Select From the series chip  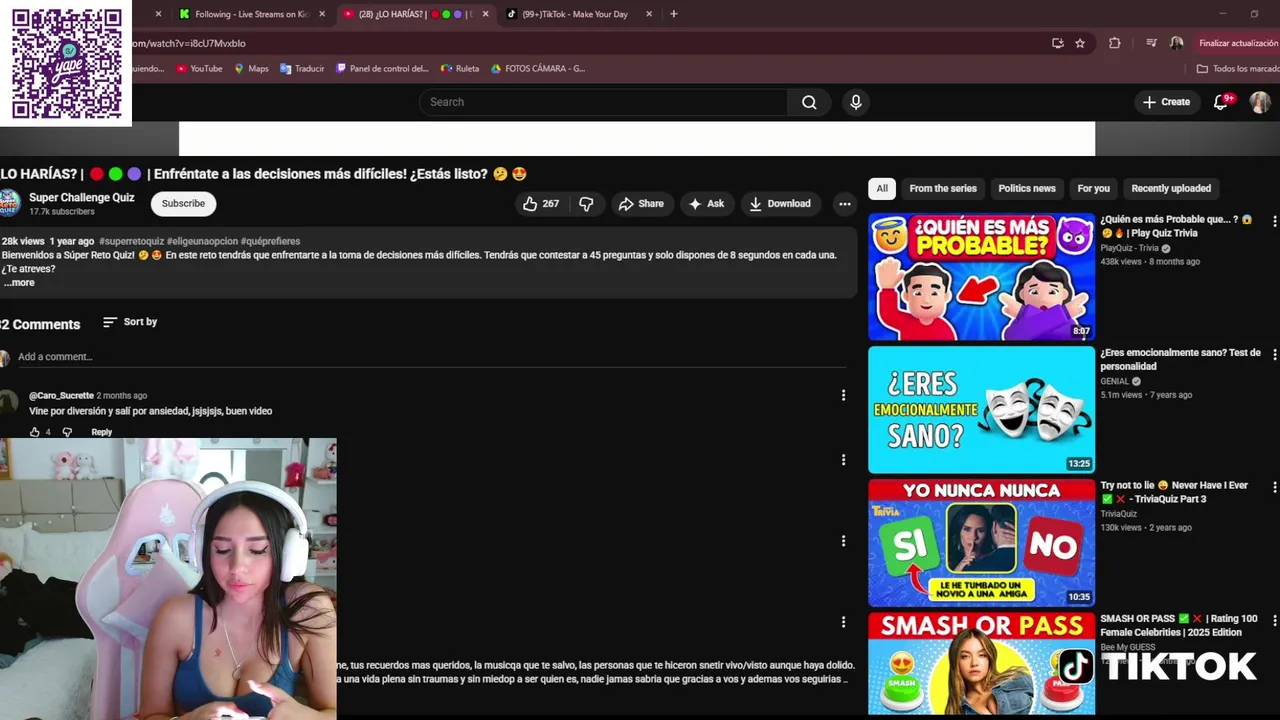click(x=943, y=188)
